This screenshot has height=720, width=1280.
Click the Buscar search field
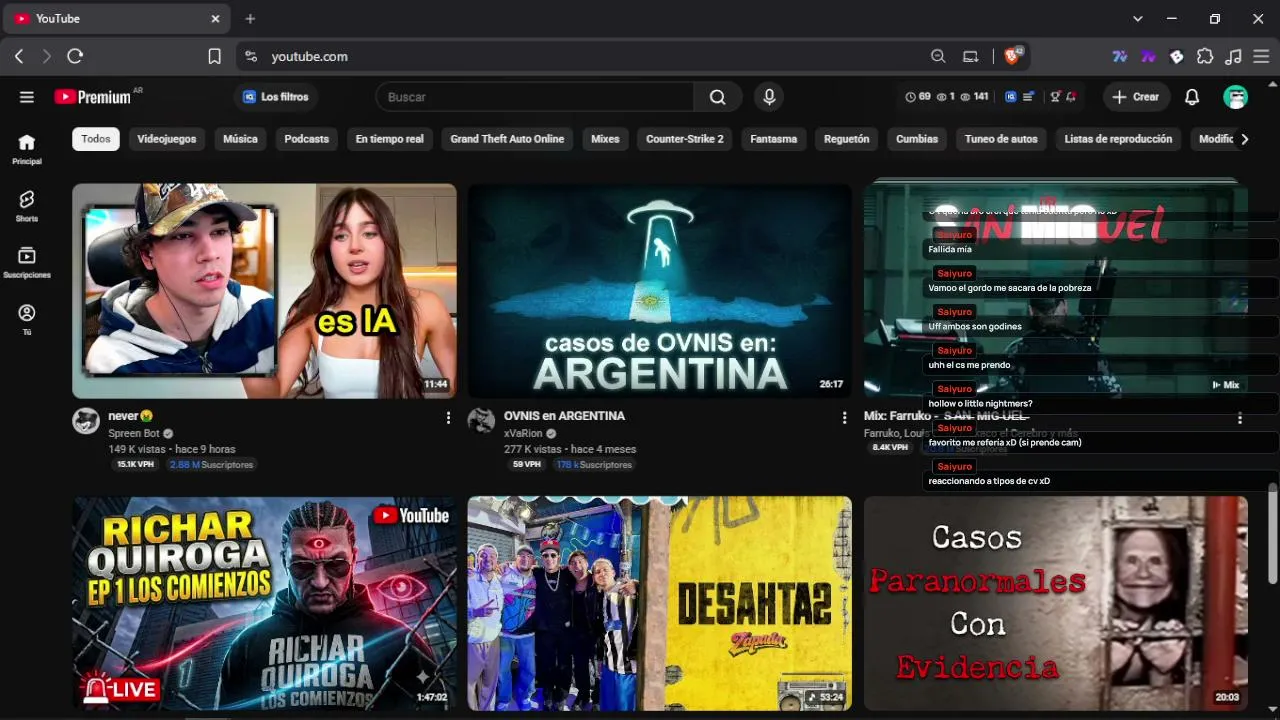[535, 97]
